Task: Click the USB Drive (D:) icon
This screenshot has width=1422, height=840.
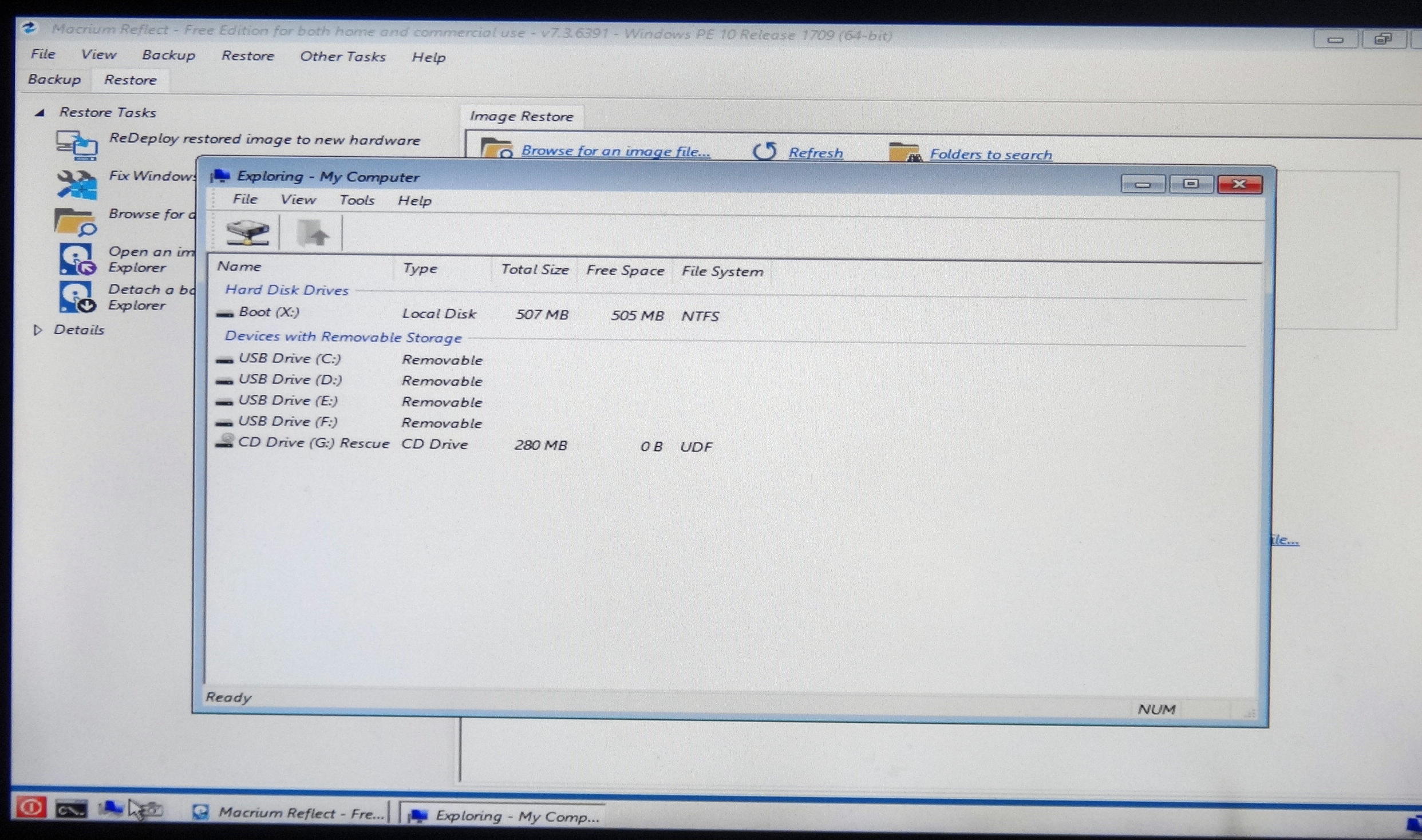Action: tap(224, 381)
